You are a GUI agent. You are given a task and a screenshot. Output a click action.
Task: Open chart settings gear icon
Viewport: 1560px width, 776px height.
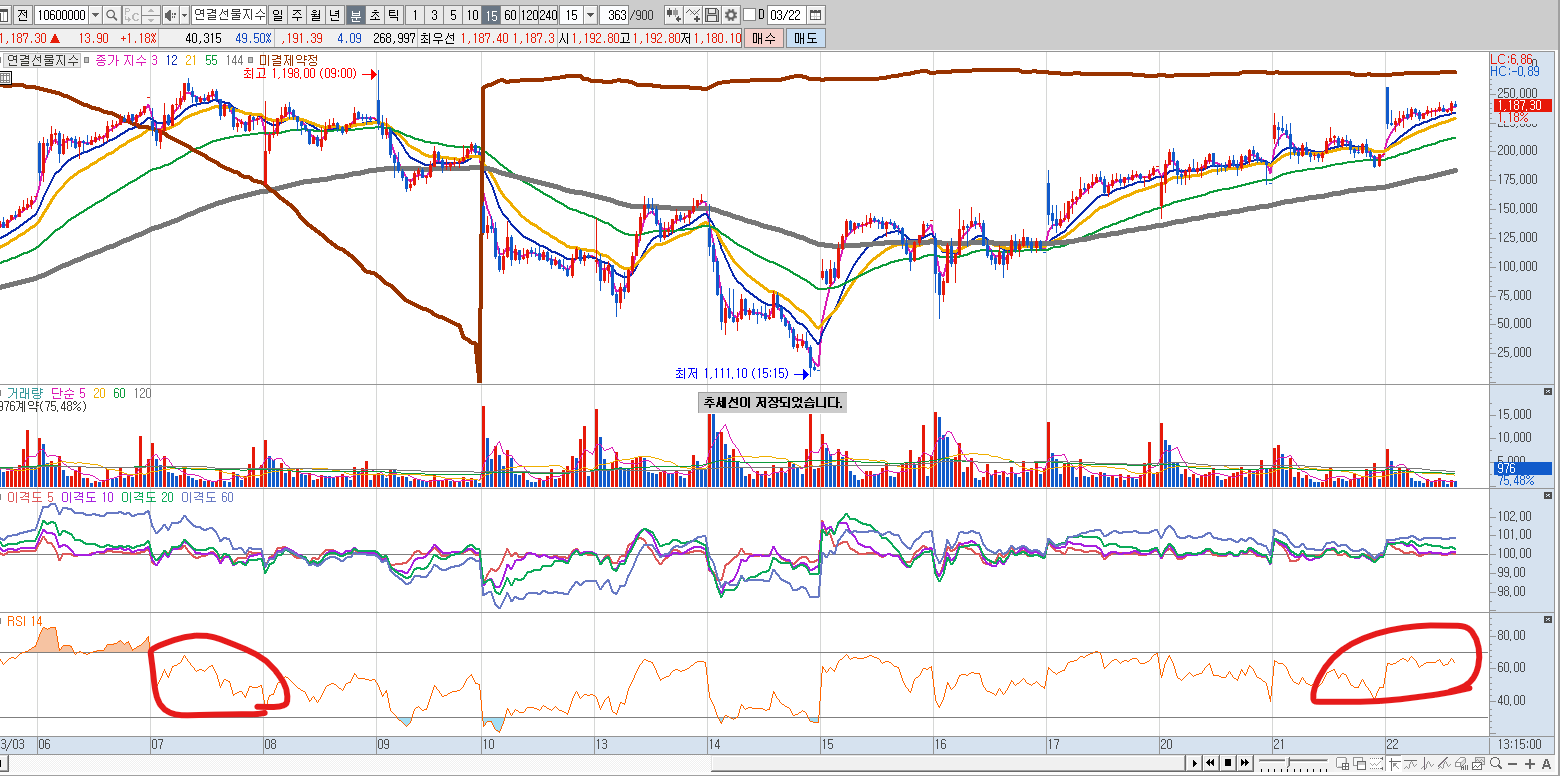click(731, 15)
